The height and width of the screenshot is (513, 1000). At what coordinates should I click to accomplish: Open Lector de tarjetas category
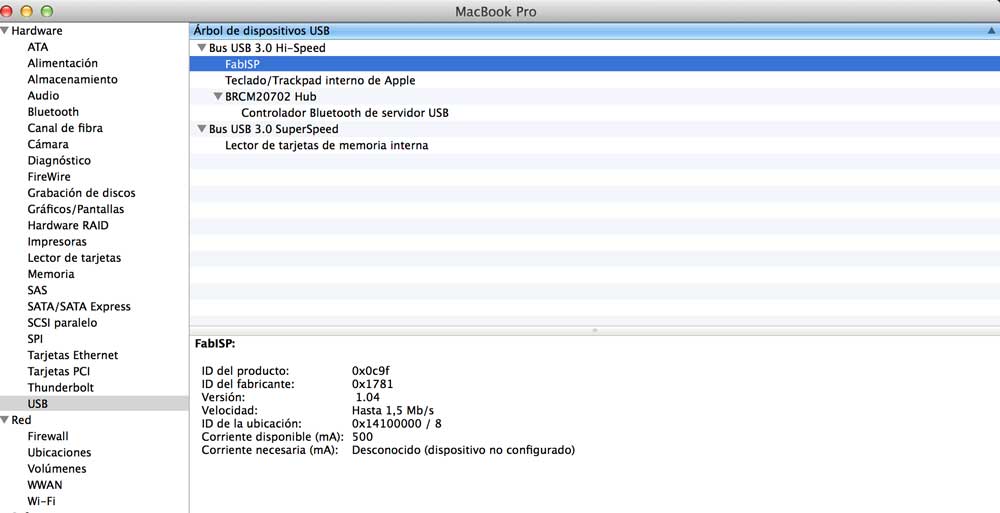[74, 258]
